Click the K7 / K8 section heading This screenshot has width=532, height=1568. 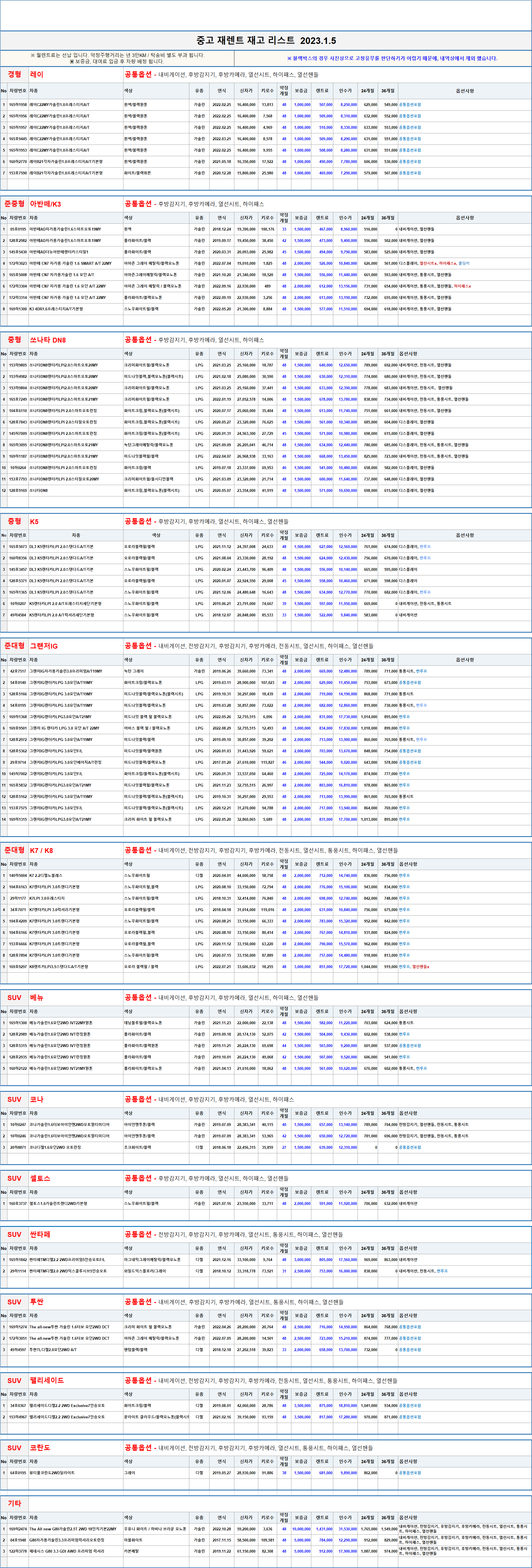[41, 850]
